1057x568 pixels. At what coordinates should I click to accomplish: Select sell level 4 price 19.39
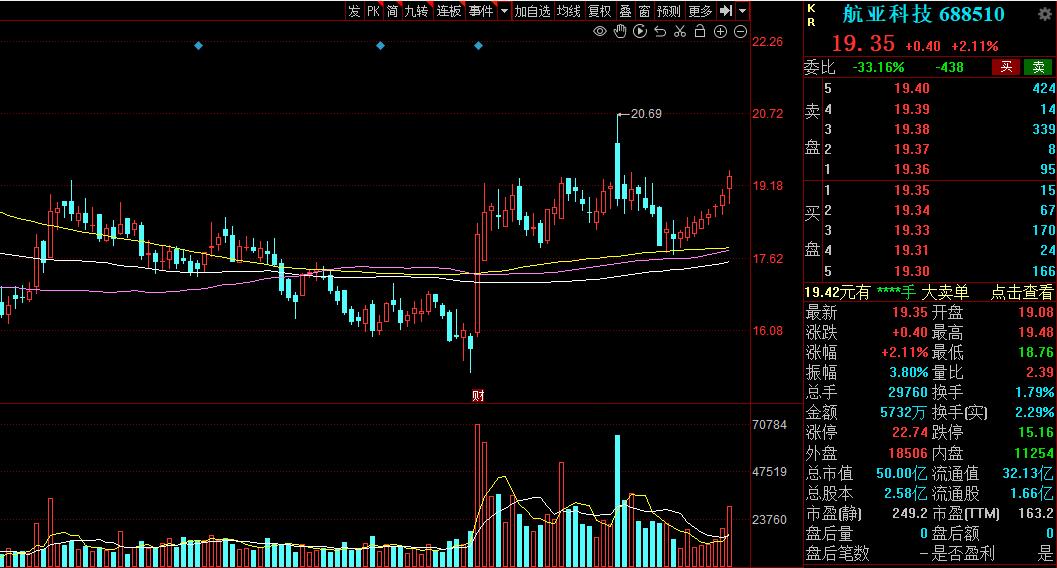point(911,108)
